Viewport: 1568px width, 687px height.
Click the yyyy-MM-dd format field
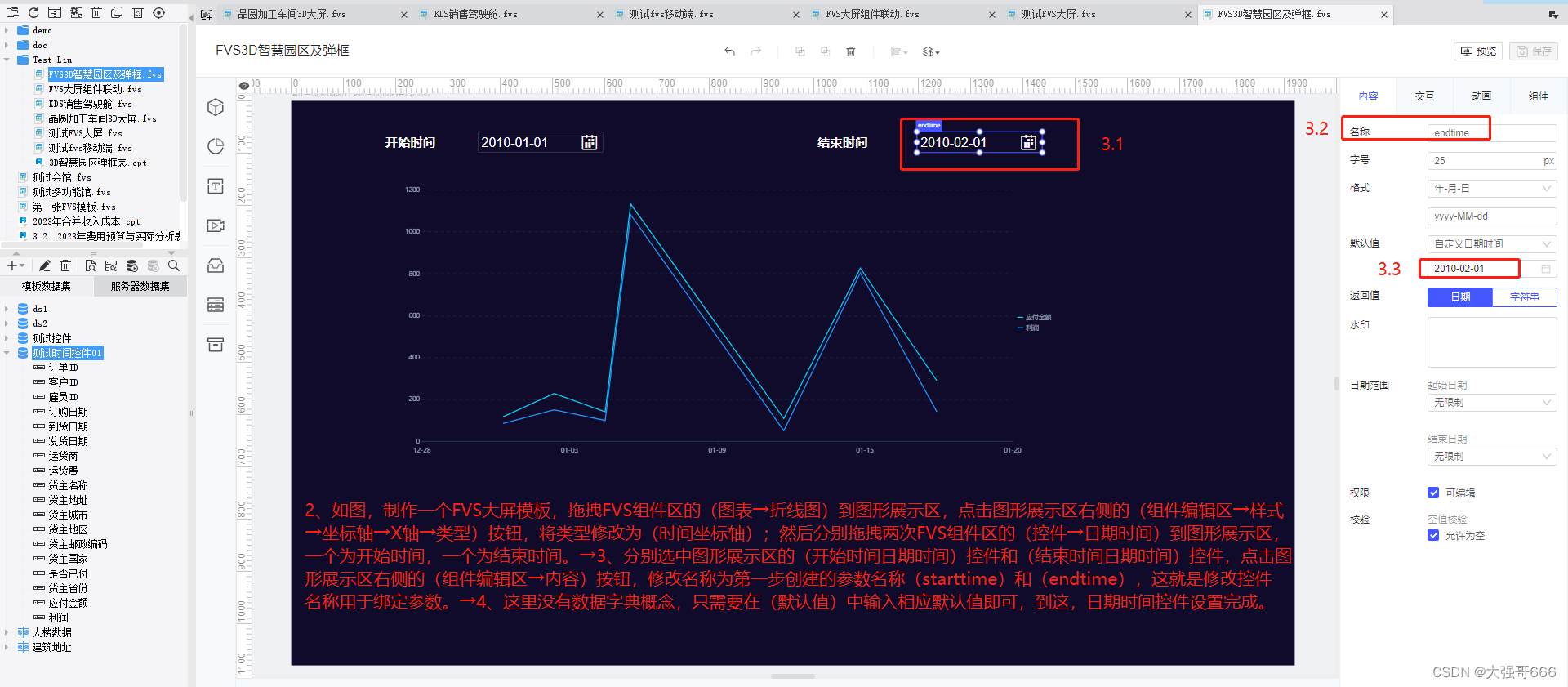click(x=1492, y=216)
